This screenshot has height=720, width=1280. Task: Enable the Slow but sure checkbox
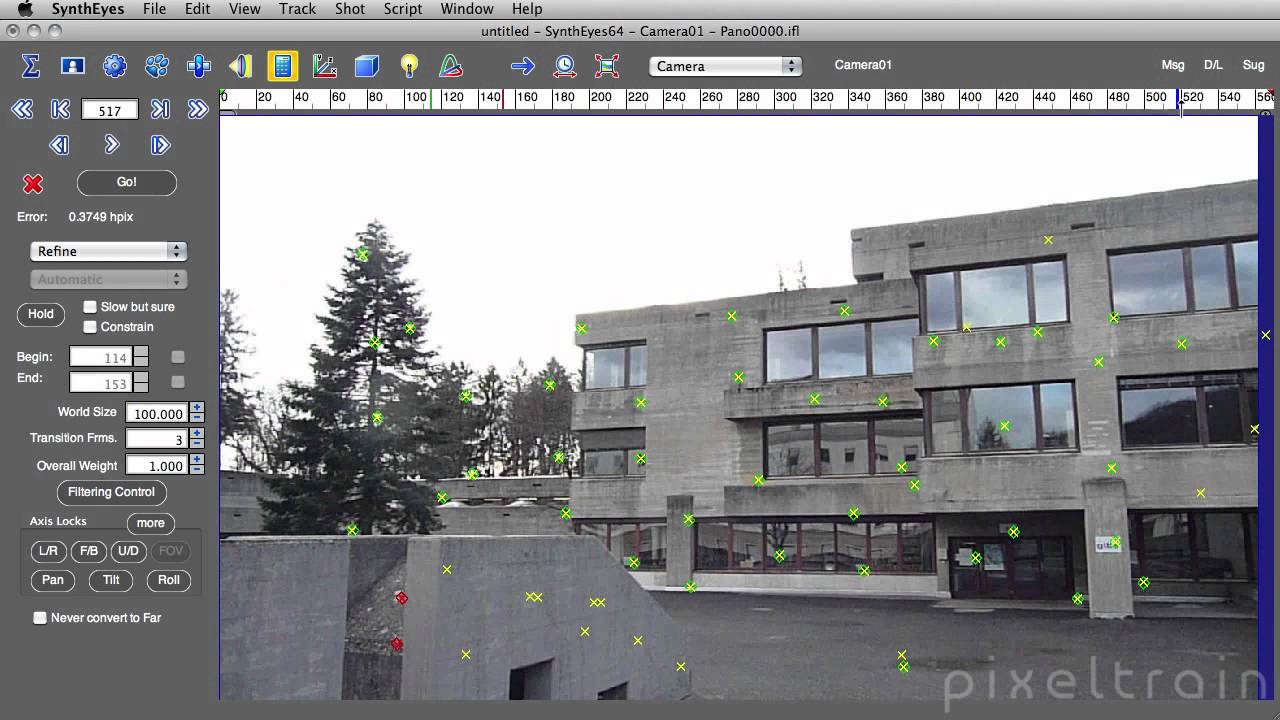click(x=90, y=307)
